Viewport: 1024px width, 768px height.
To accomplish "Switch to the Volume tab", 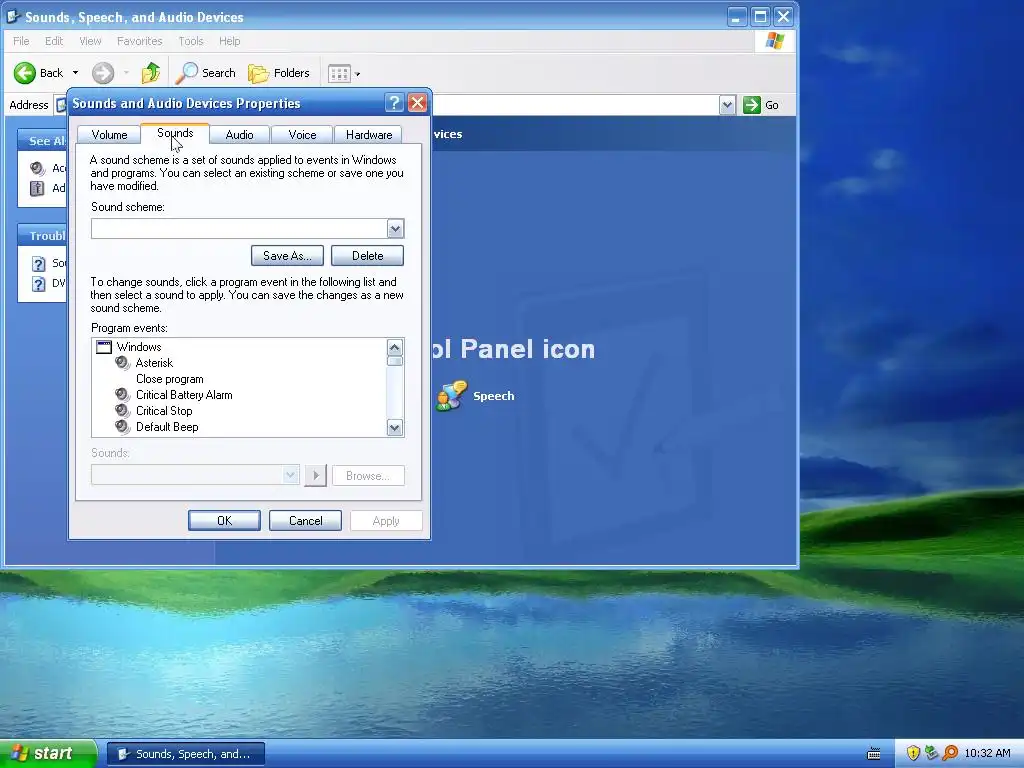I will point(109,135).
